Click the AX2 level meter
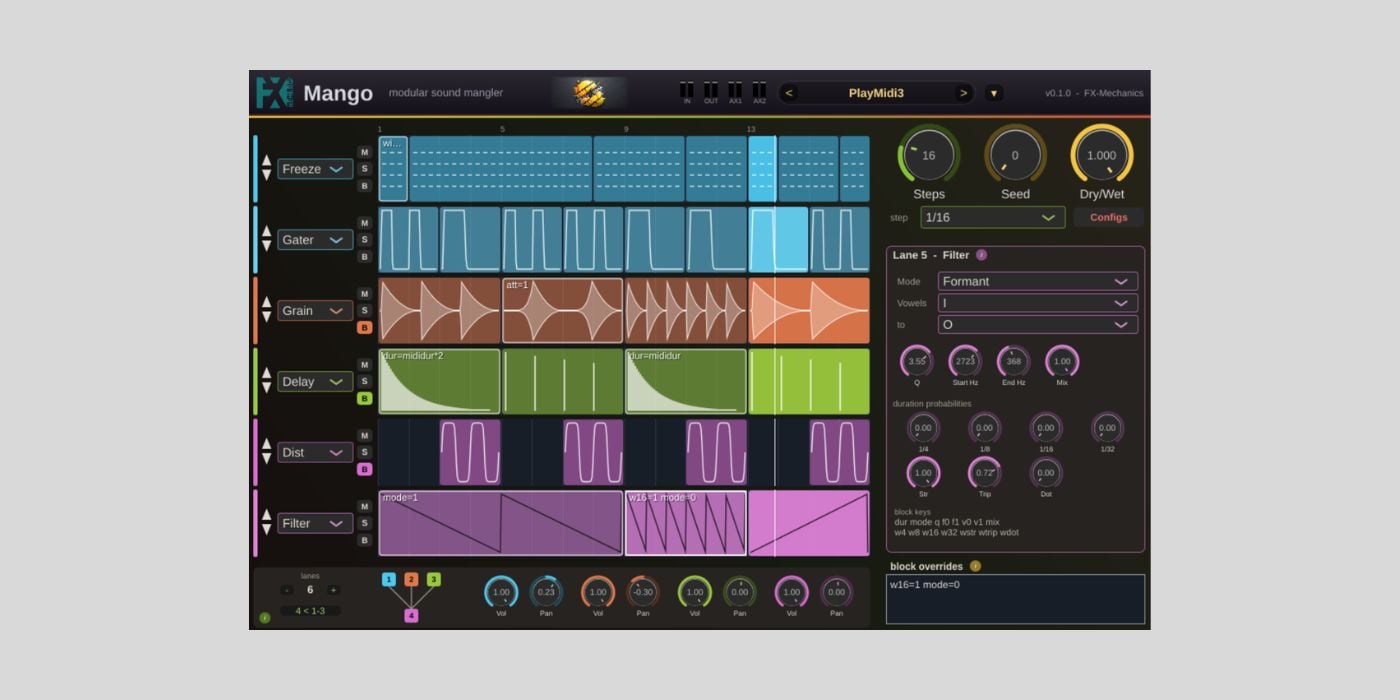The image size is (1400, 700). (759, 91)
